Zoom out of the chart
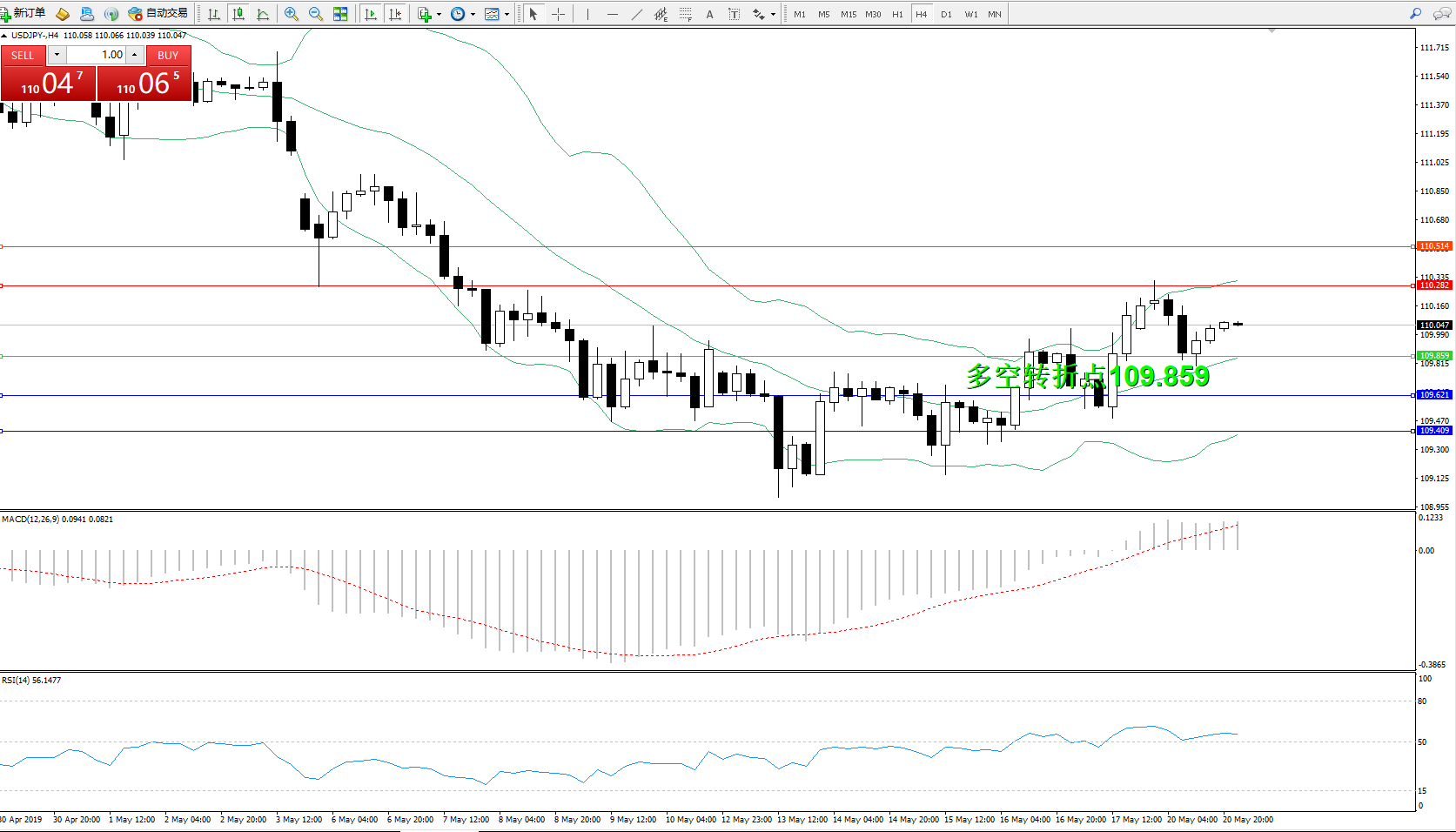This screenshot has height=832, width=1456. [x=316, y=14]
